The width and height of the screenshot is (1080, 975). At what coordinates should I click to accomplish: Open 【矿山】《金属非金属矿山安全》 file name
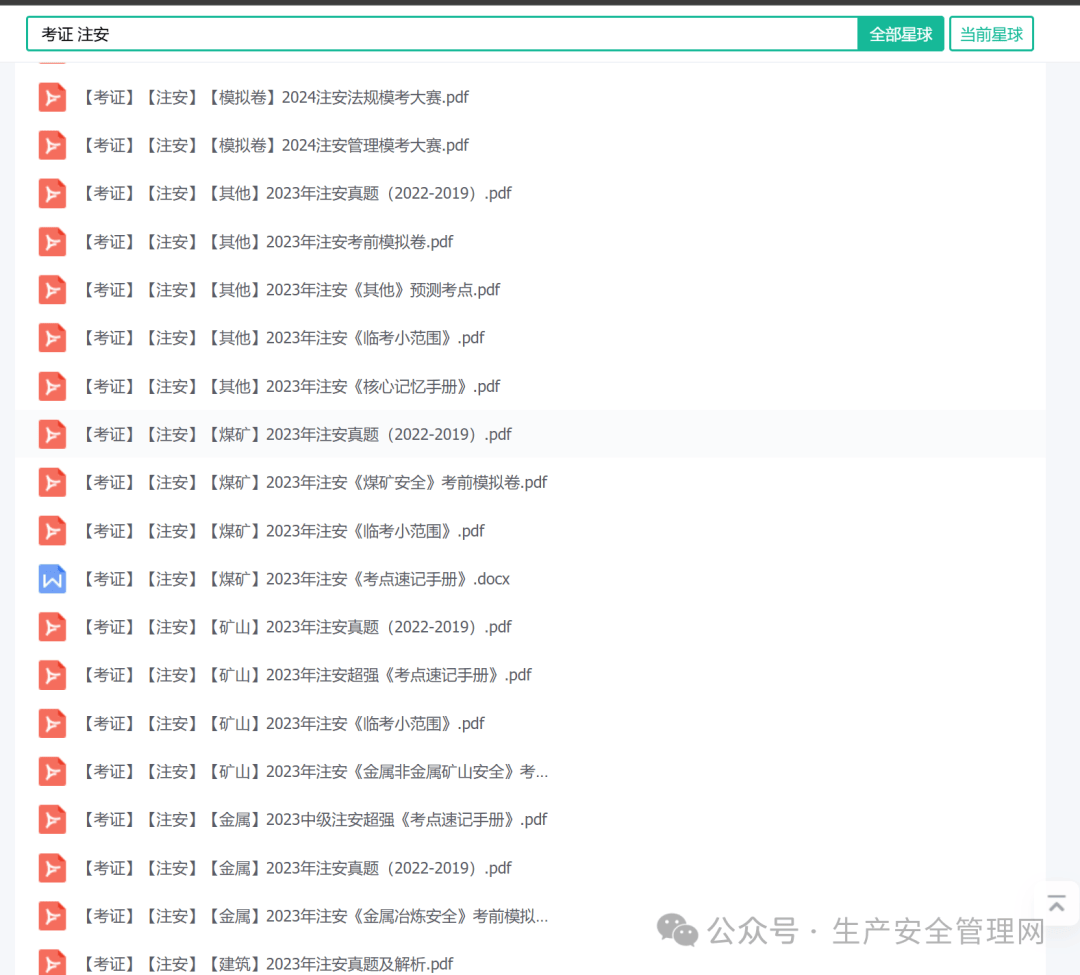click(314, 772)
